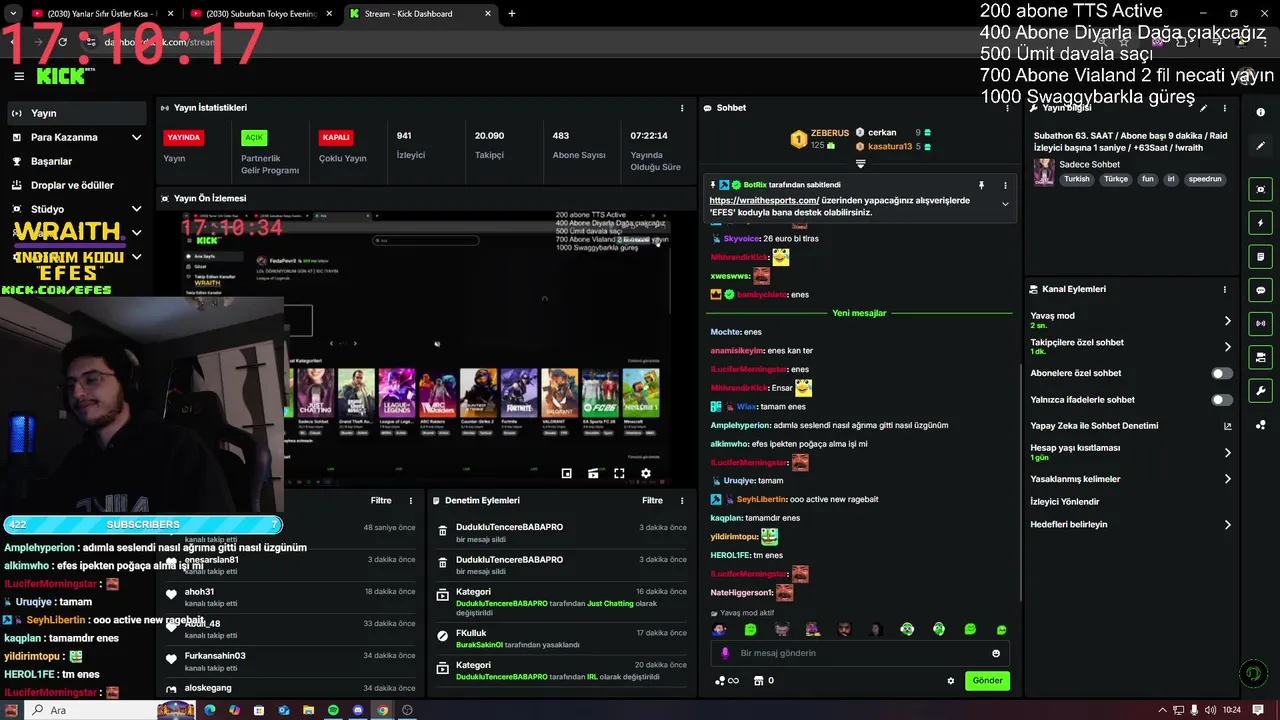The width and height of the screenshot is (1280, 720).
Task: Toggle Abonelere özel sohbet switch
Action: tap(1222, 373)
